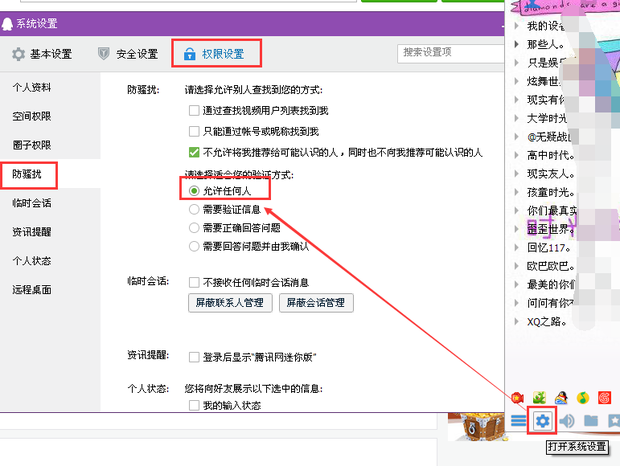
Task: Click the 问问有你 group name
Action: click(x=550, y=303)
